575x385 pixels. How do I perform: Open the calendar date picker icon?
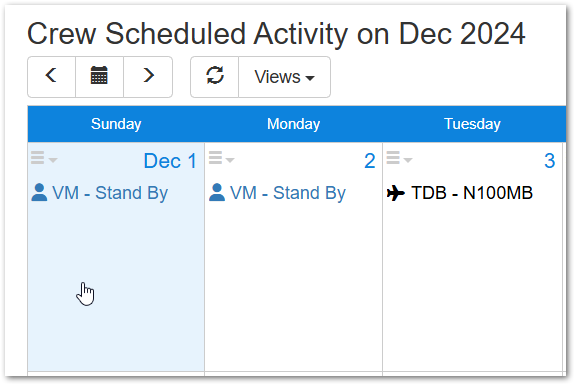click(x=99, y=77)
